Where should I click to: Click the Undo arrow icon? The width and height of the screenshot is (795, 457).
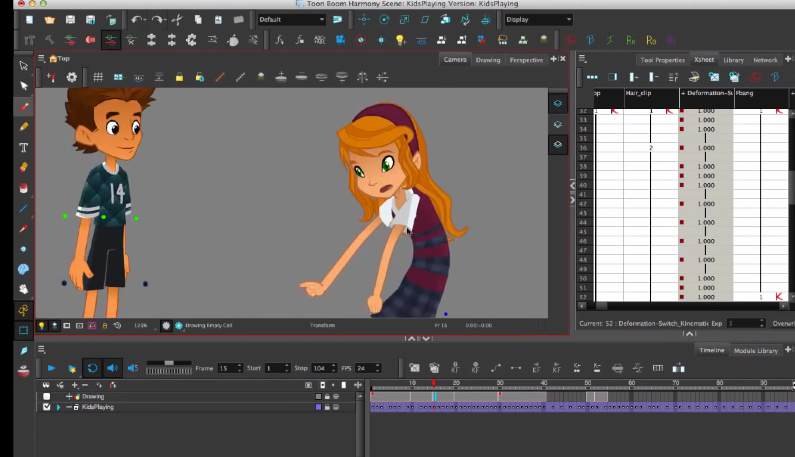(137, 19)
